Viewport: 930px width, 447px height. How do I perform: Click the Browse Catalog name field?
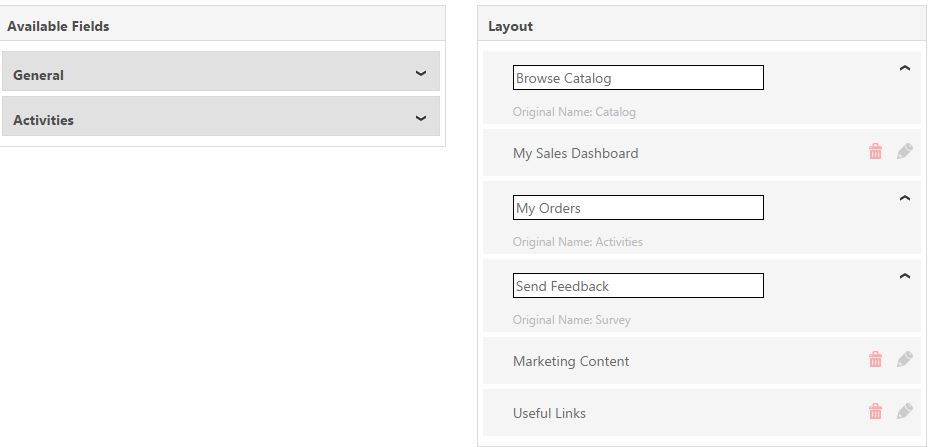(638, 78)
